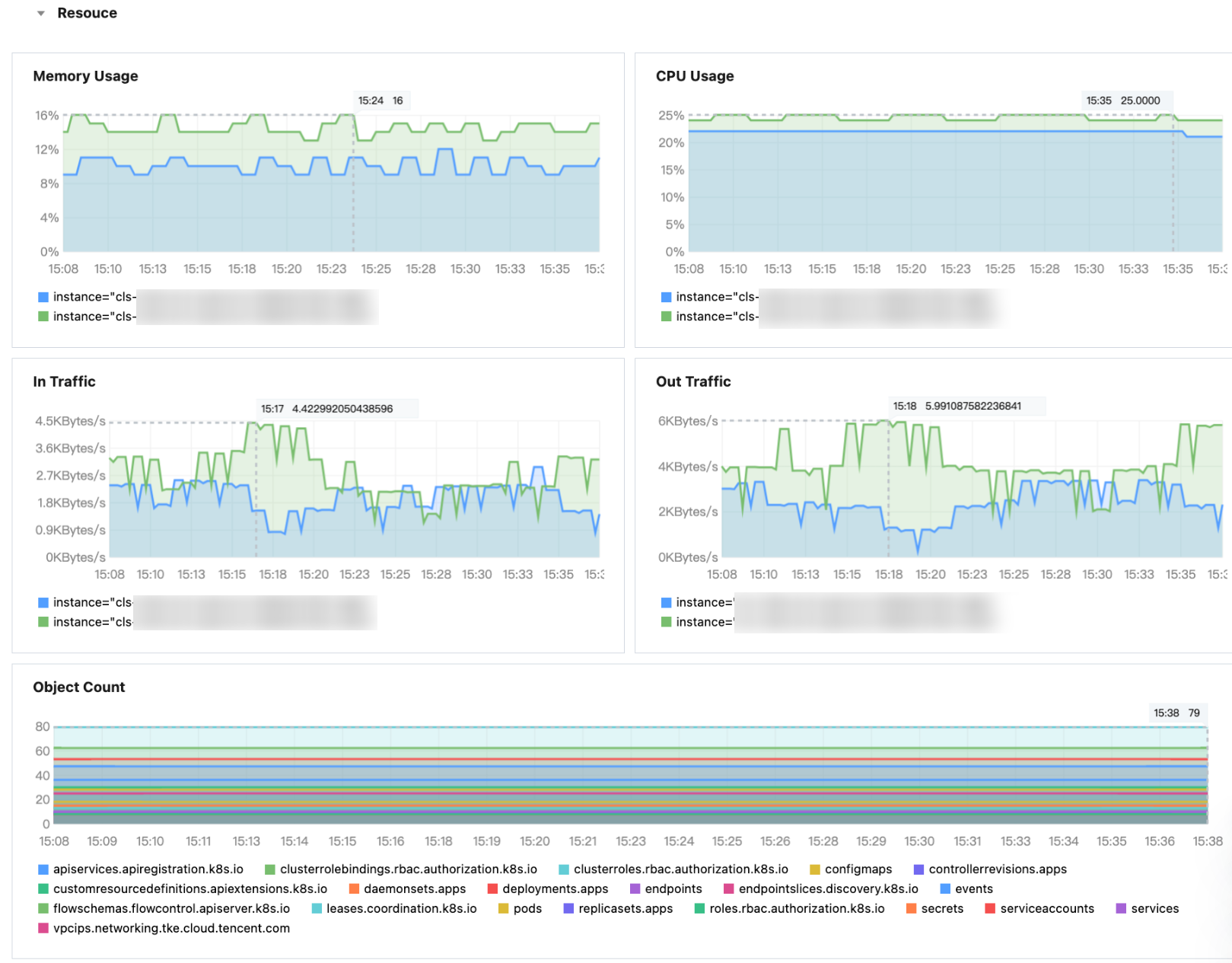
Task: Select the services legend entry
Action: tap(1147, 909)
